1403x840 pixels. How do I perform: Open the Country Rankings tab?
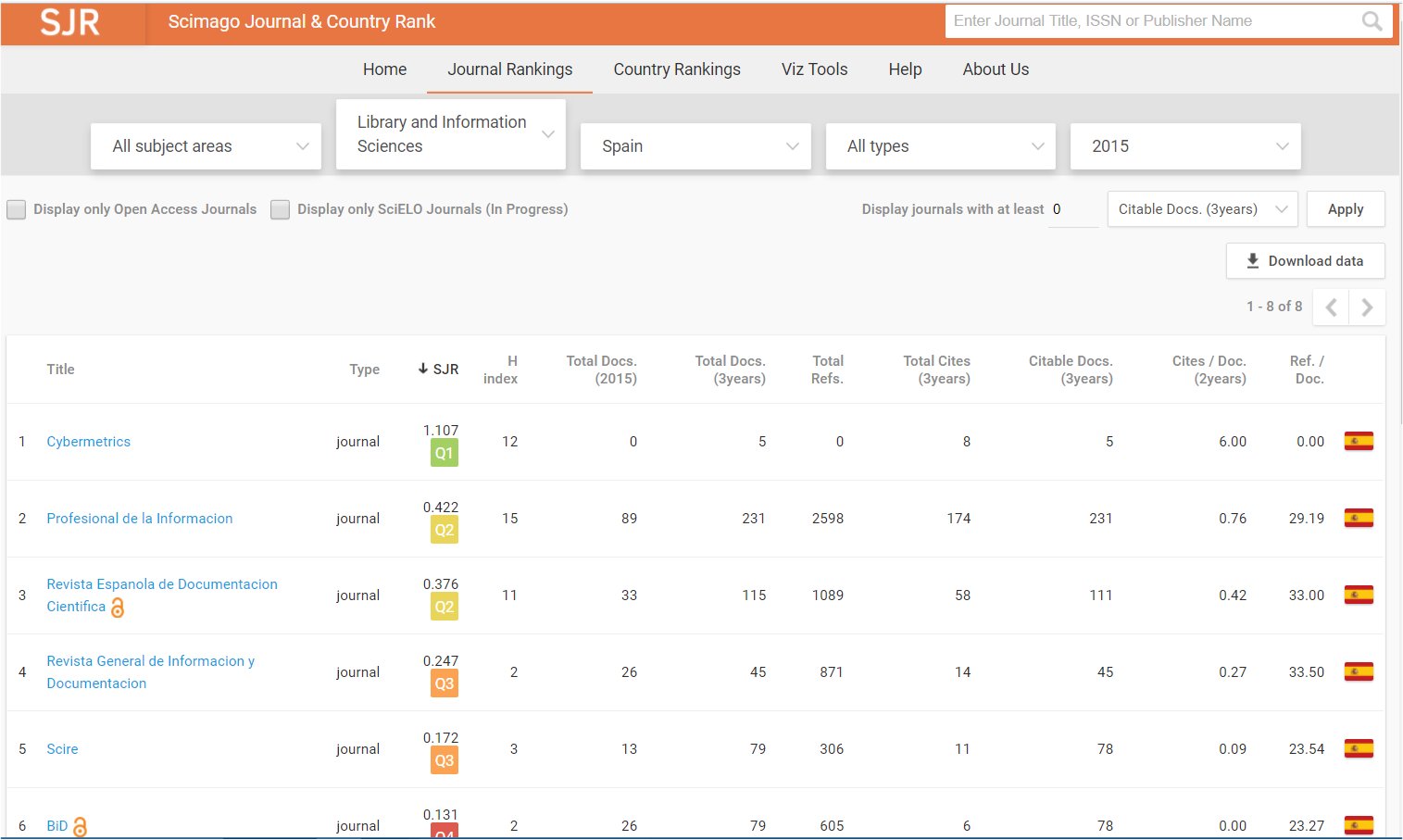pos(677,69)
